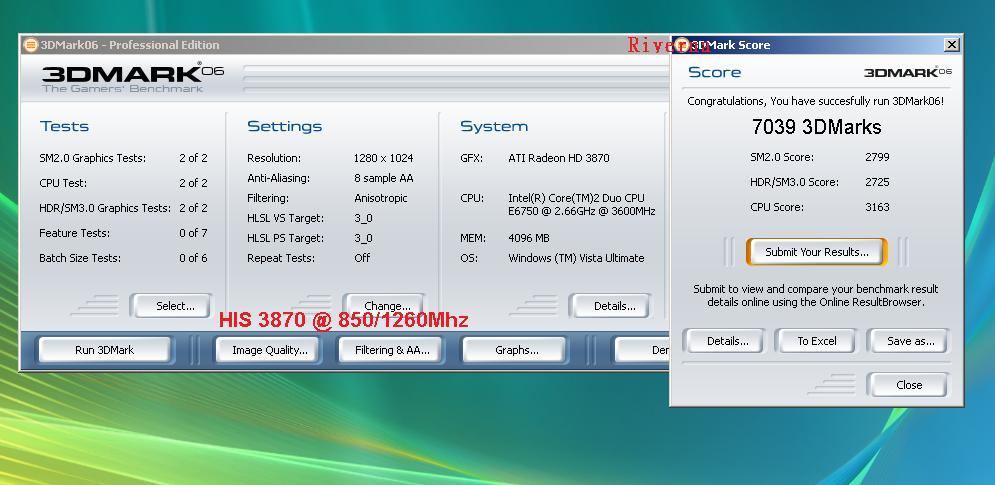Viewport: 995px width, 485px height.
Task: Click the Settings section heading
Action: point(284,126)
